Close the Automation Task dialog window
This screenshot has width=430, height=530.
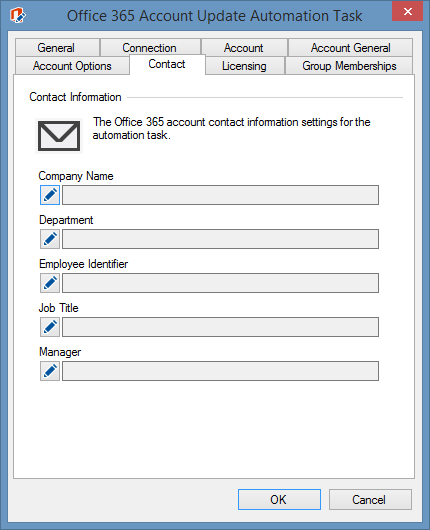pyautogui.click(x=407, y=11)
